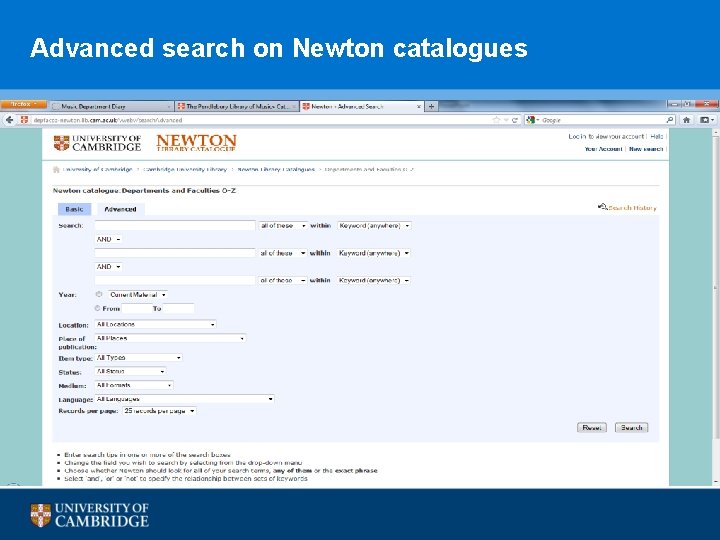
Task: Open first 'all of these' dropdown
Action: [x=283, y=226]
